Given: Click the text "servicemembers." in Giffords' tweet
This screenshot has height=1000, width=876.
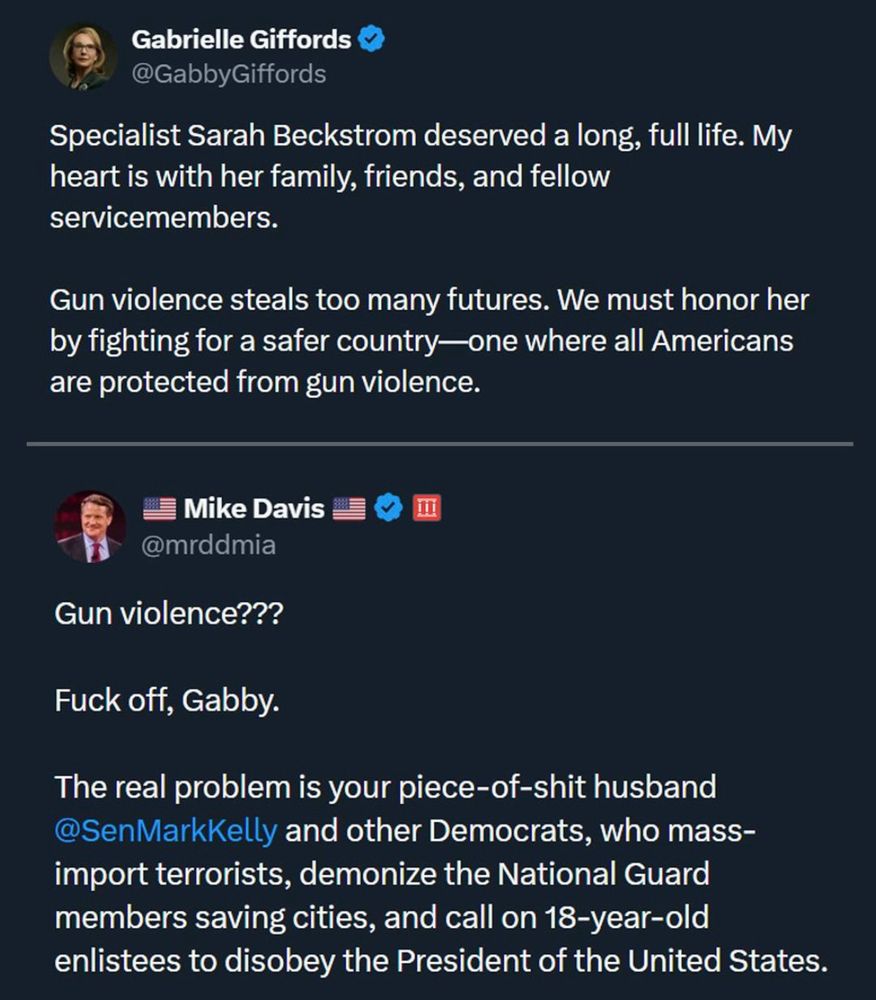Looking at the screenshot, I should coord(162,218).
